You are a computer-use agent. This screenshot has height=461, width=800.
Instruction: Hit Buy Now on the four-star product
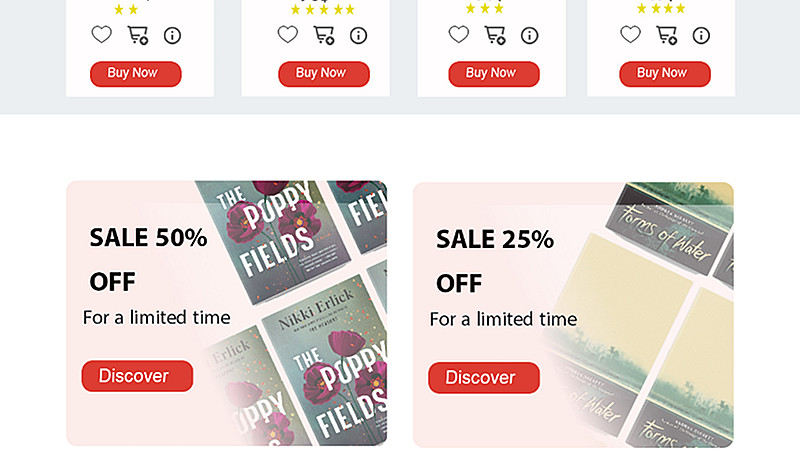[x=665, y=74]
